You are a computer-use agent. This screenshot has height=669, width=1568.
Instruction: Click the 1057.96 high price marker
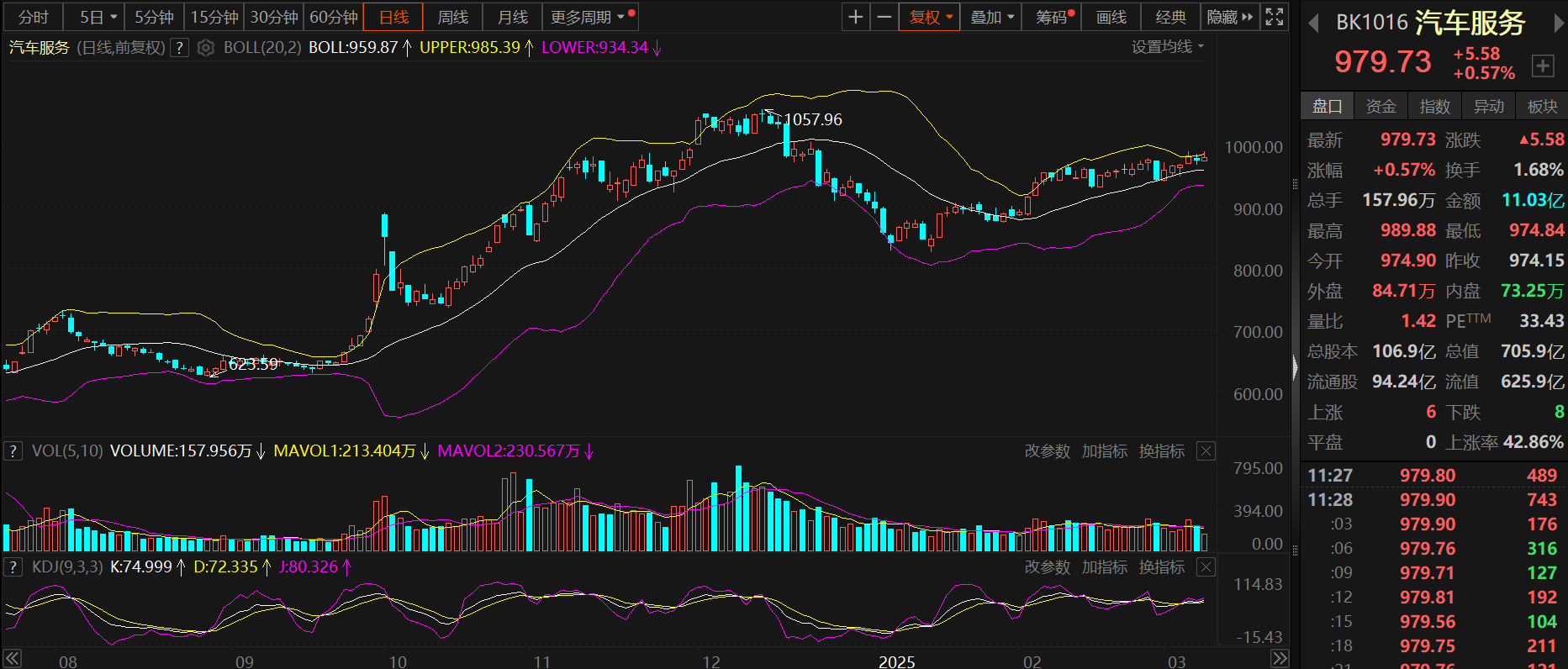coord(812,119)
